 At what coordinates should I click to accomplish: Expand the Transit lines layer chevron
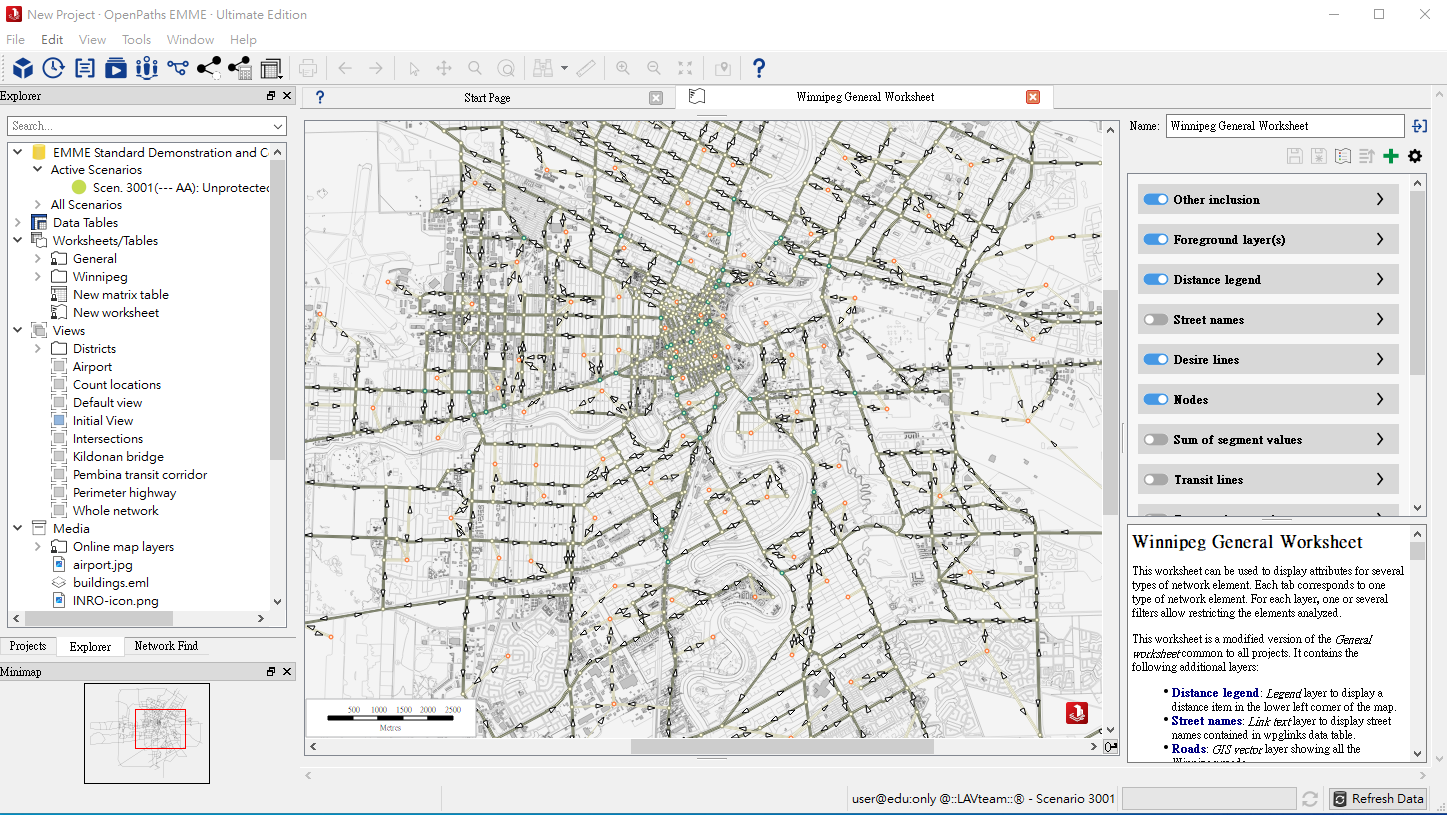tap(1380, 479)
